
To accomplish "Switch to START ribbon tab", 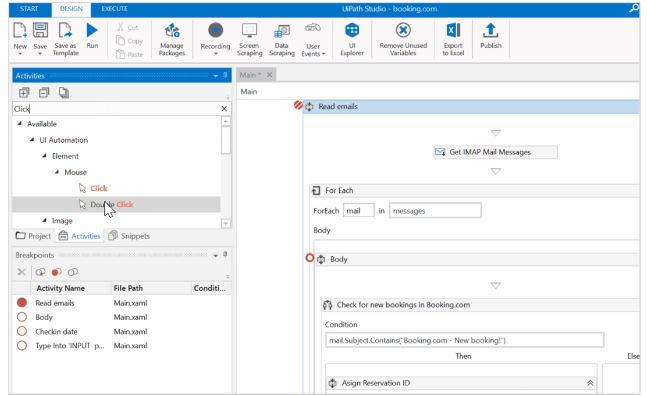I will pyautogui.click(x=29, y=9).
